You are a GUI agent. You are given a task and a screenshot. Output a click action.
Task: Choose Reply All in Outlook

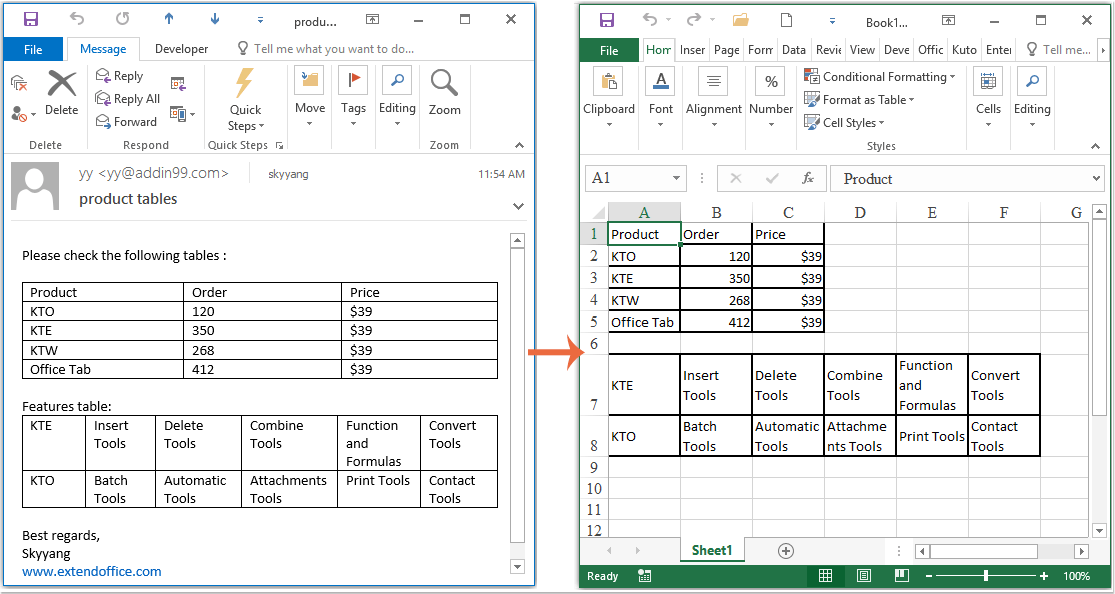[x=128, y=99]
